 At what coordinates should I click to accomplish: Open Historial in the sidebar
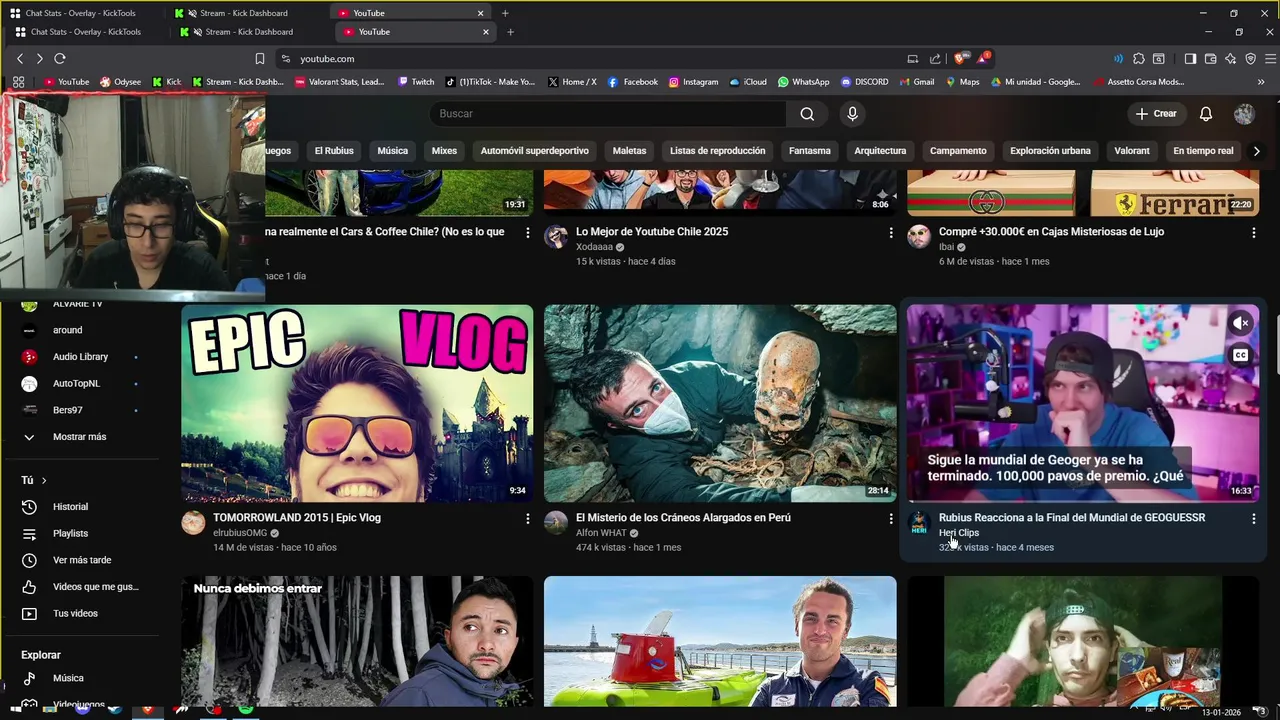coord(70,507)
